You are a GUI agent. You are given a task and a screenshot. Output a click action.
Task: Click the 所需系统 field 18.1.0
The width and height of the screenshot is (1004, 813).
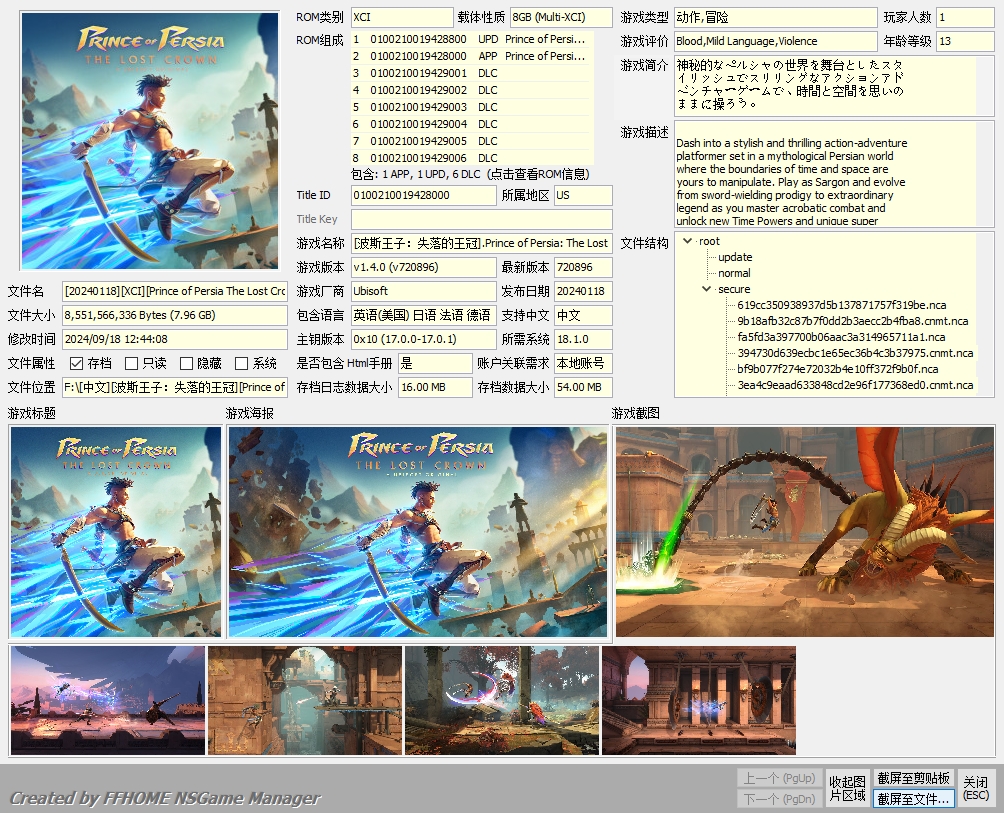coord(583,339)
